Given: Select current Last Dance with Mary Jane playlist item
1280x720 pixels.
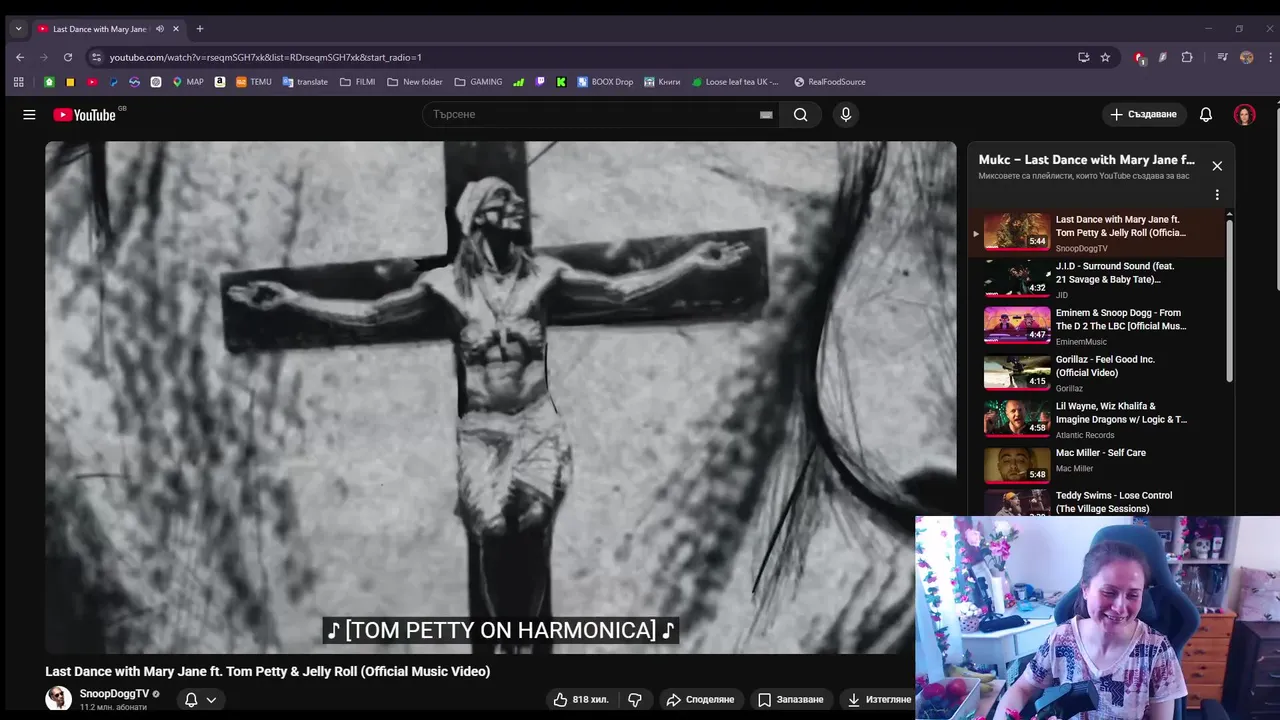Looking at the screenshot, I should pyautogui.click(x=1096, y=233).
